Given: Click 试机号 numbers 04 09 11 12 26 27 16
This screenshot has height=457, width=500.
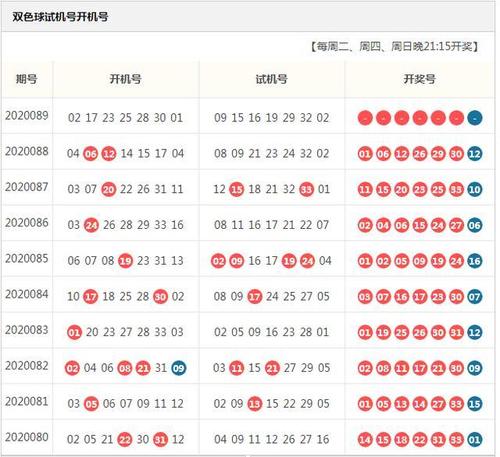Looking at the screenshot, I should [272, 439].
